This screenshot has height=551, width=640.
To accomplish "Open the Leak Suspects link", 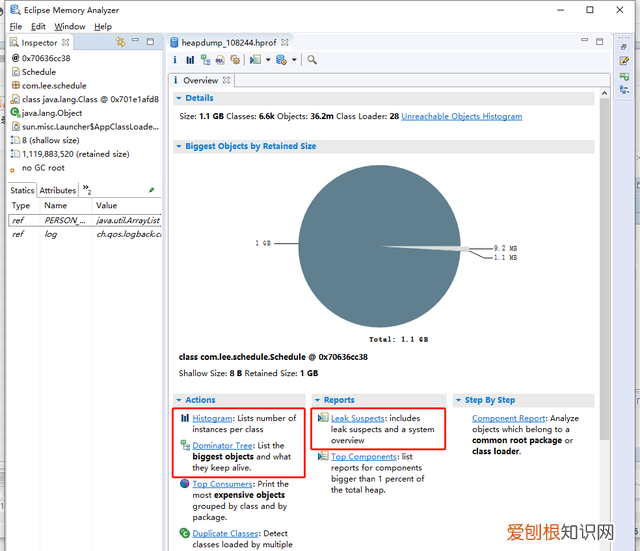I will tap(358, 418).
